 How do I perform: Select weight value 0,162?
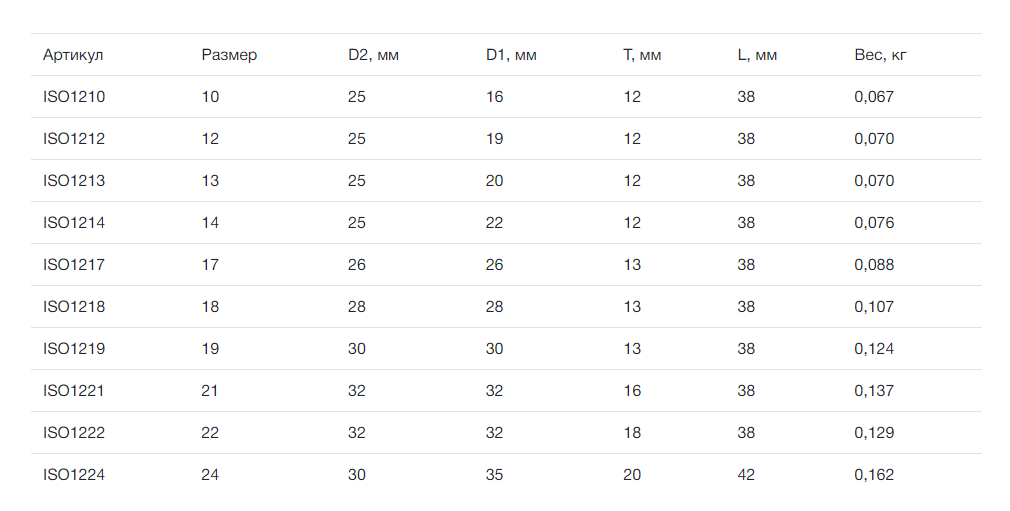tap(874, 474)
